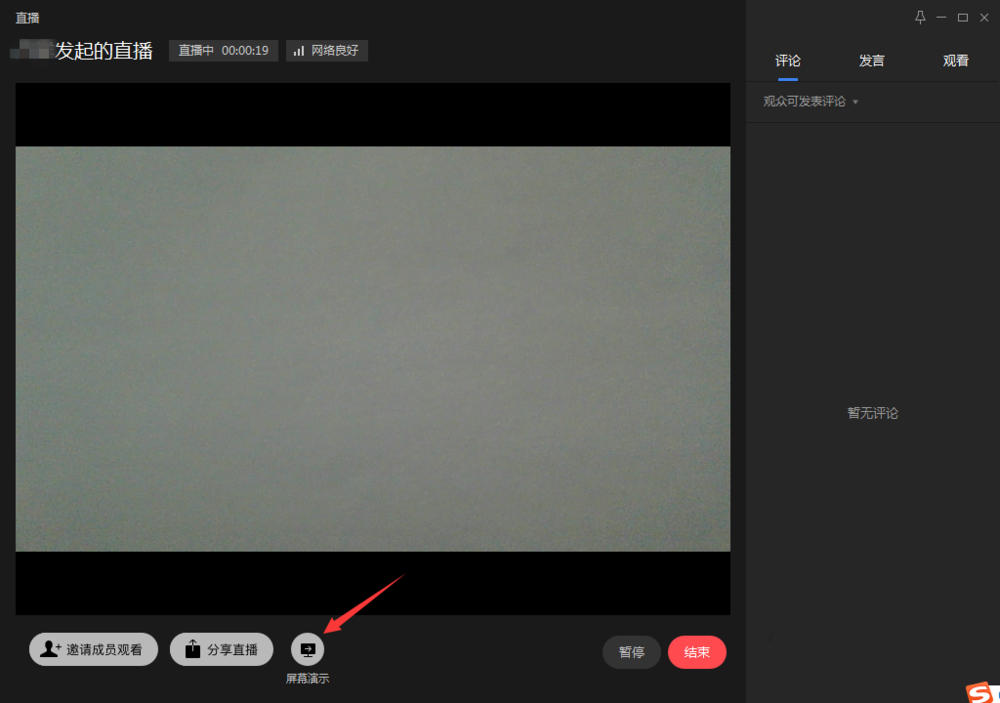Click the 分享直播 share button
This screenshot has width=1000, height=703.
[x=221, y=649]
